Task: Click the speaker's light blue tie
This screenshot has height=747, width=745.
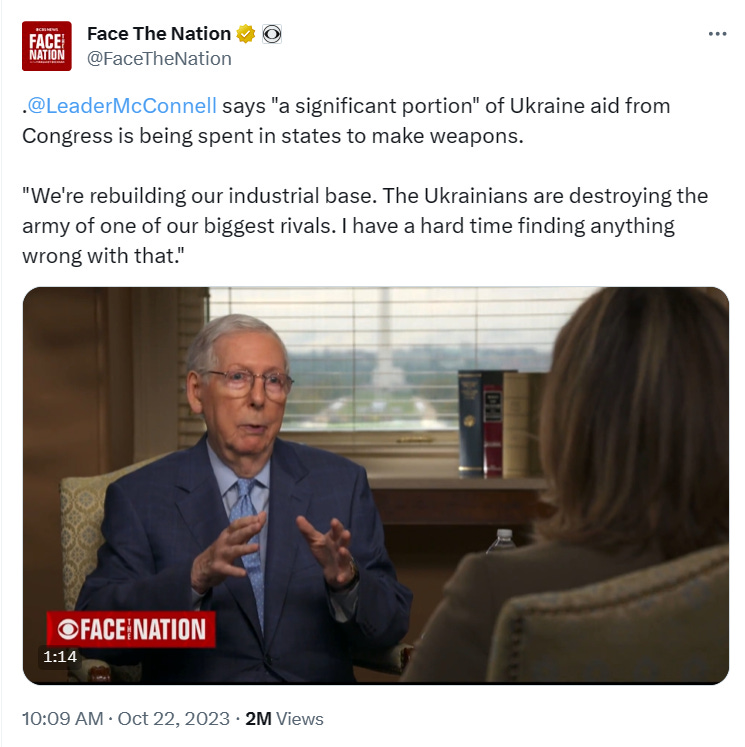Action: coord(249,543)
